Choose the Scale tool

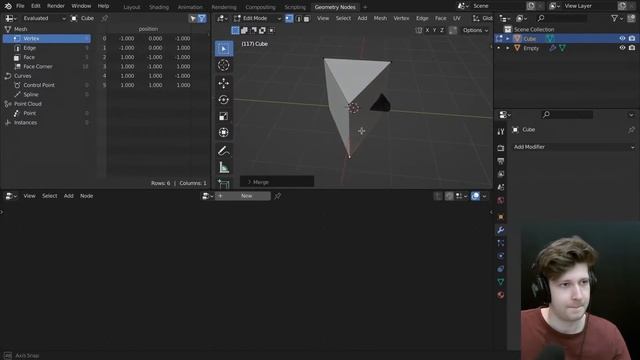[x=224, y=116]
